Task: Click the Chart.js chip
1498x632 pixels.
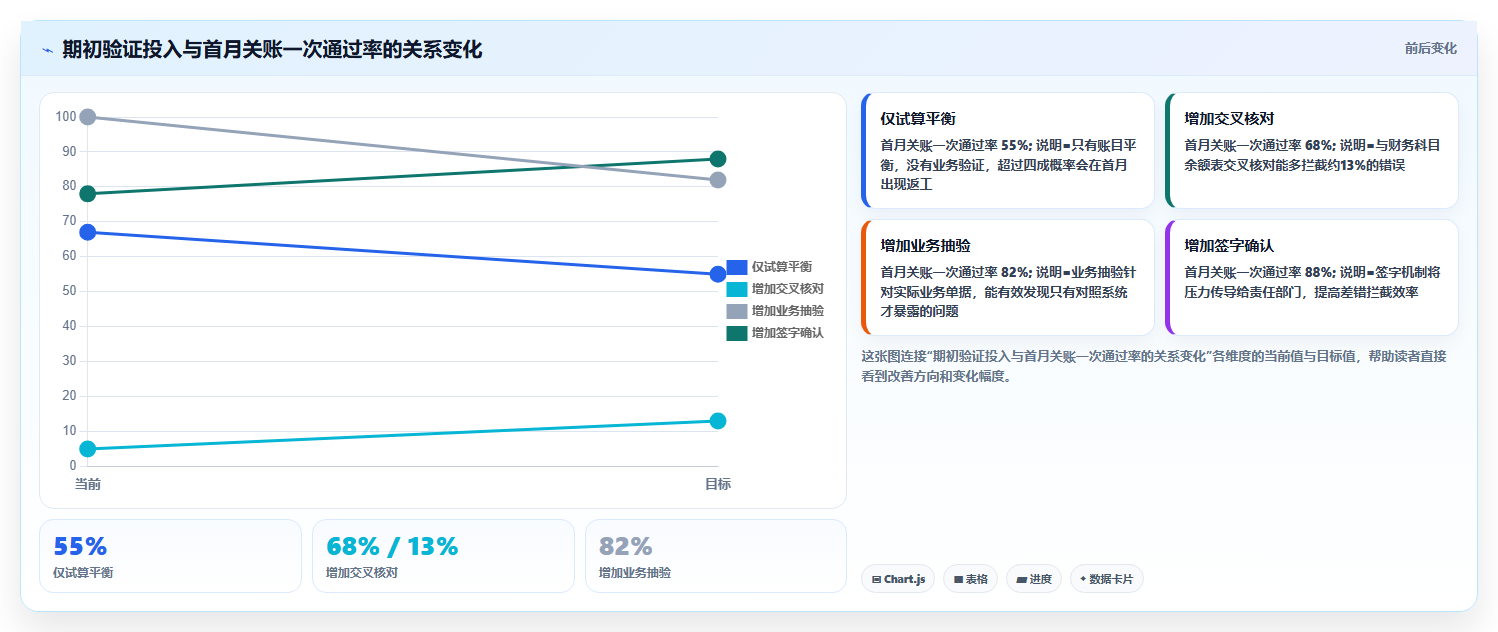Action: (x=898, y=579)
